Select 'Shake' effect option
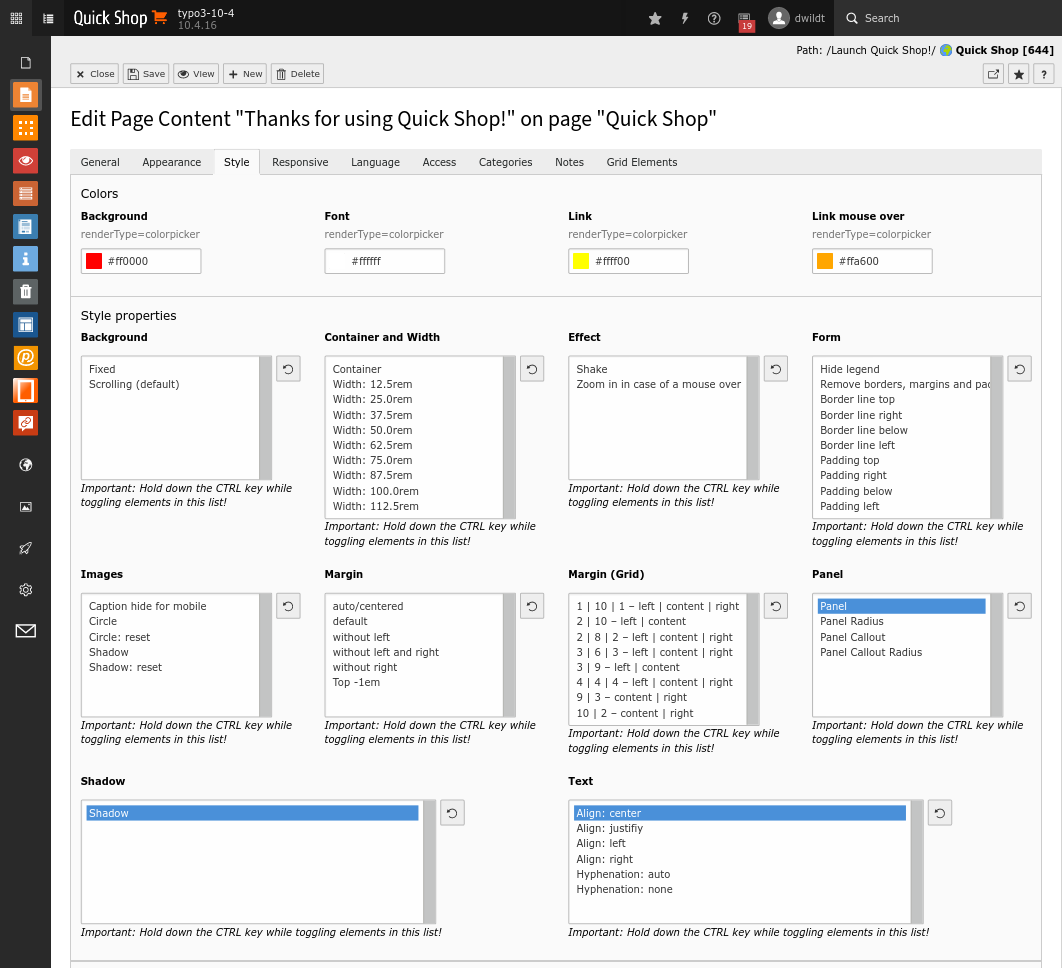The height and width of the screenshot is (968, 1062). point(659,369)
